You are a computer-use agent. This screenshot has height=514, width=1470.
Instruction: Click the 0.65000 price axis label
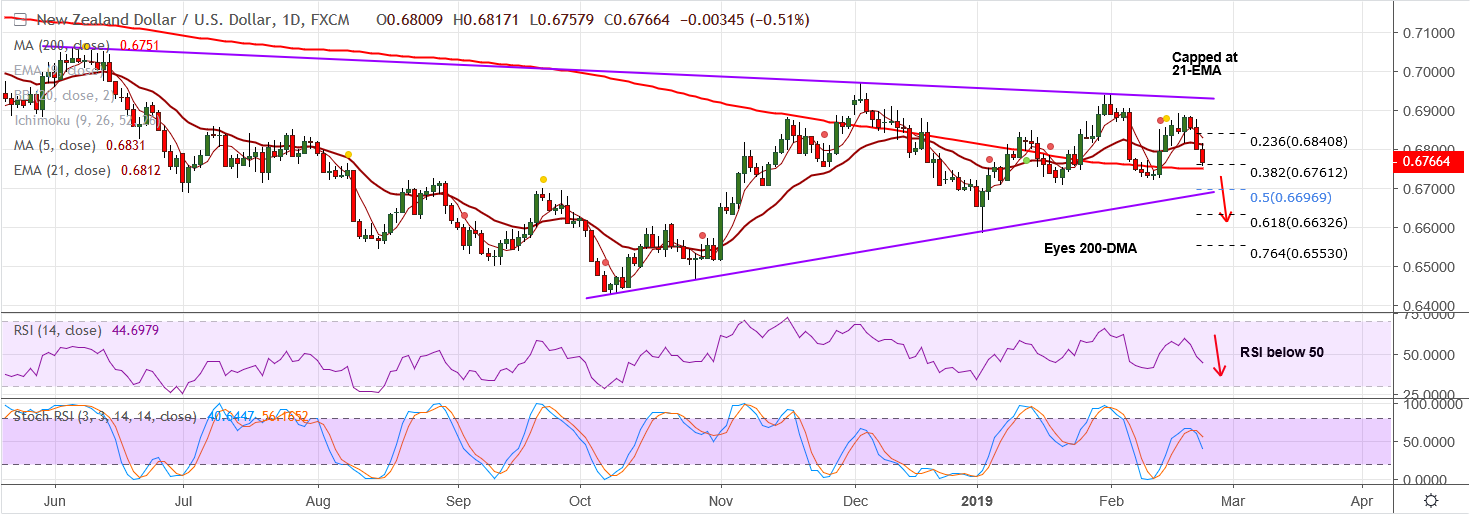1430,267
